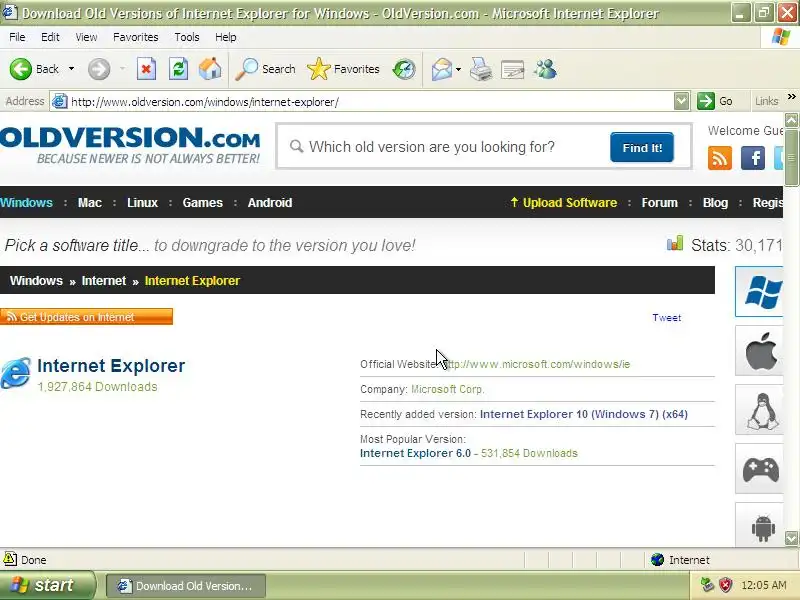Expand the Links toolbar chevron
Image resolution: width=800 pixels, height=600 pixels.
coord(791,96)
